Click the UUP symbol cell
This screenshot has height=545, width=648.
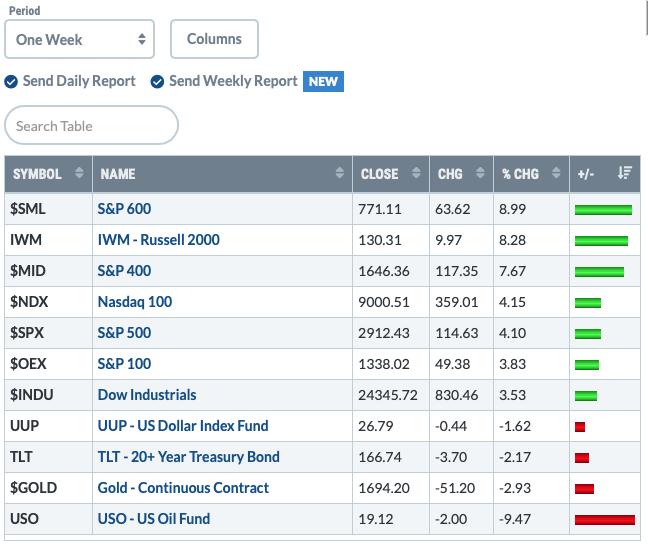click(48, 426)
